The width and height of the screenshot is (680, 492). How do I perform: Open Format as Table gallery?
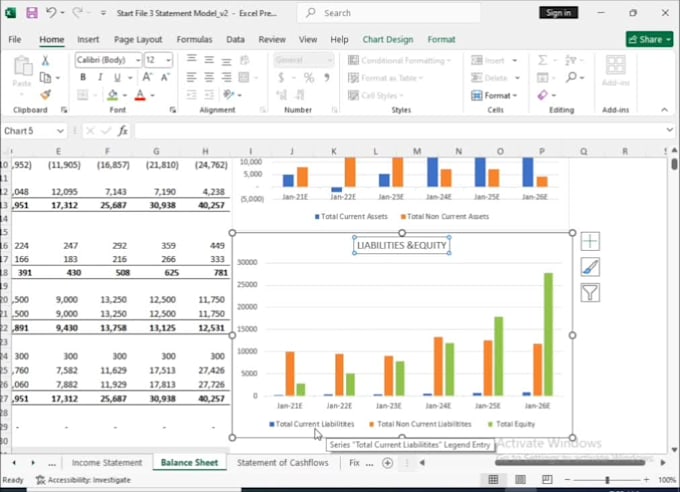386,78
